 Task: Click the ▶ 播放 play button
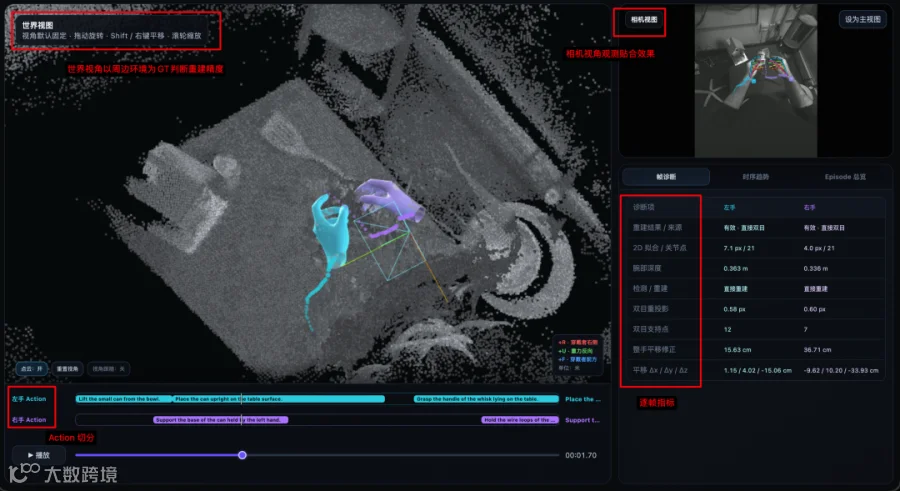pyautogui.click(x=39, y=455)
